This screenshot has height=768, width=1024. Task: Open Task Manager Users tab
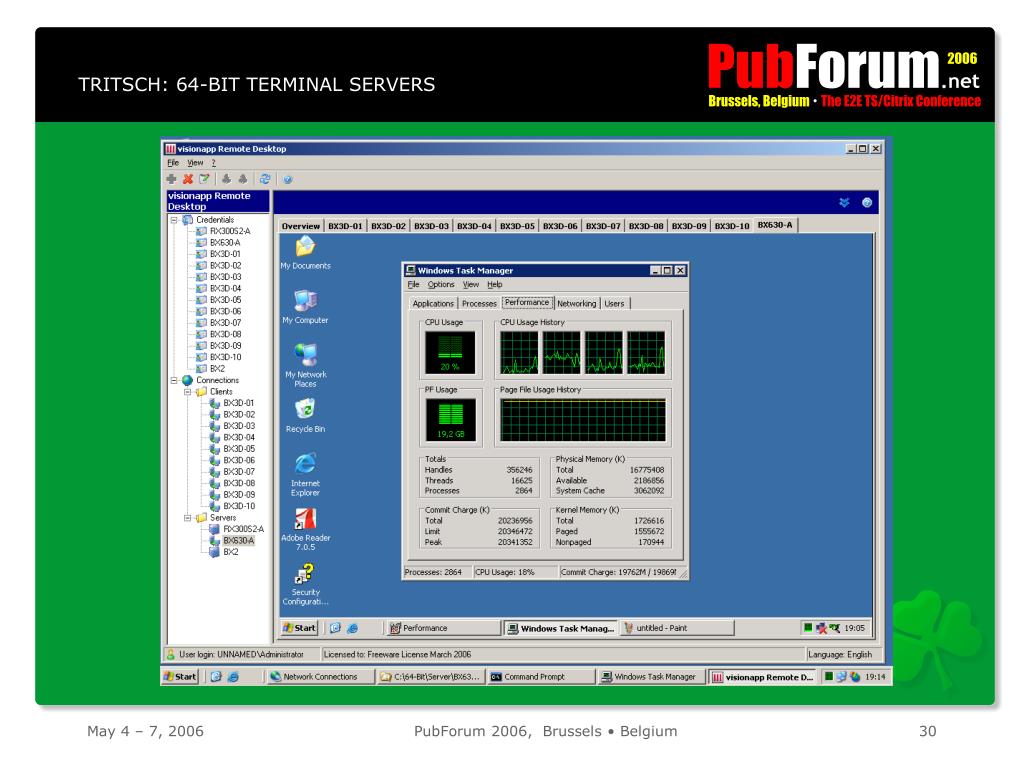pos(614,304)
